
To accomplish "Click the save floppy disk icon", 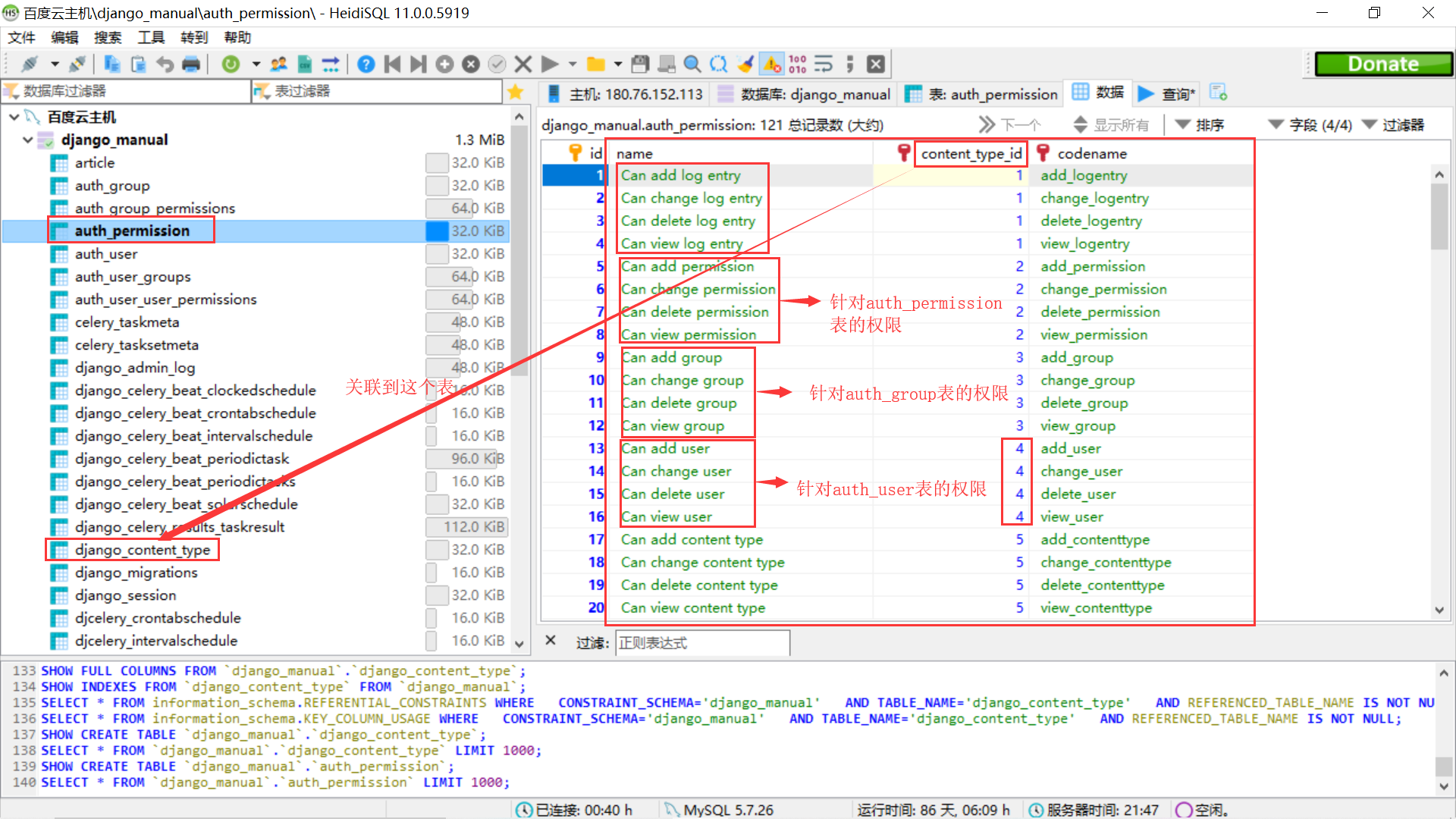I will click(641, 64).
